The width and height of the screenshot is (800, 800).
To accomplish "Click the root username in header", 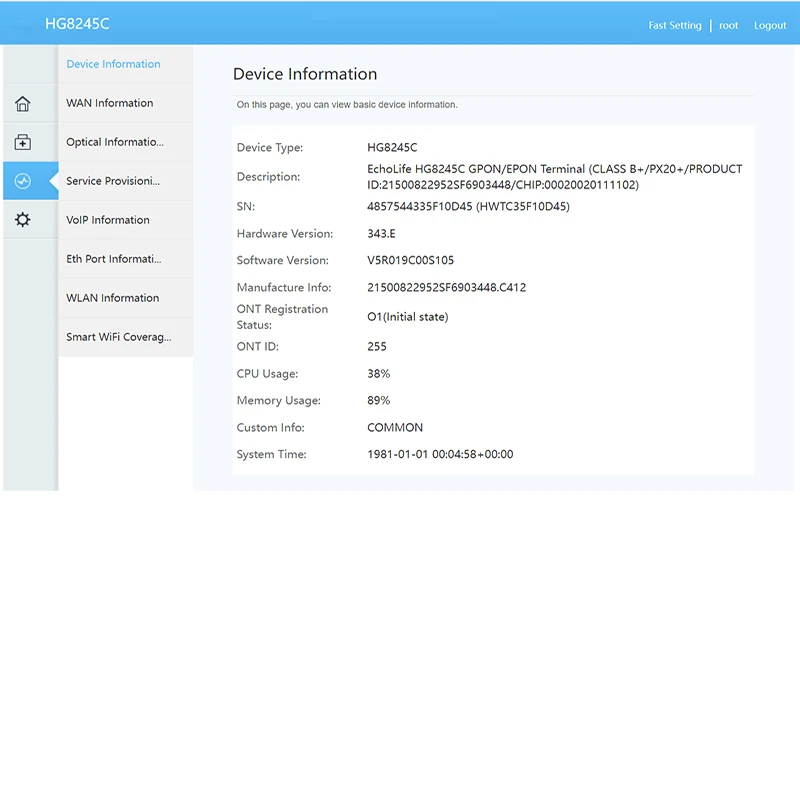I will pyautogui.click(x=729, y=26).
